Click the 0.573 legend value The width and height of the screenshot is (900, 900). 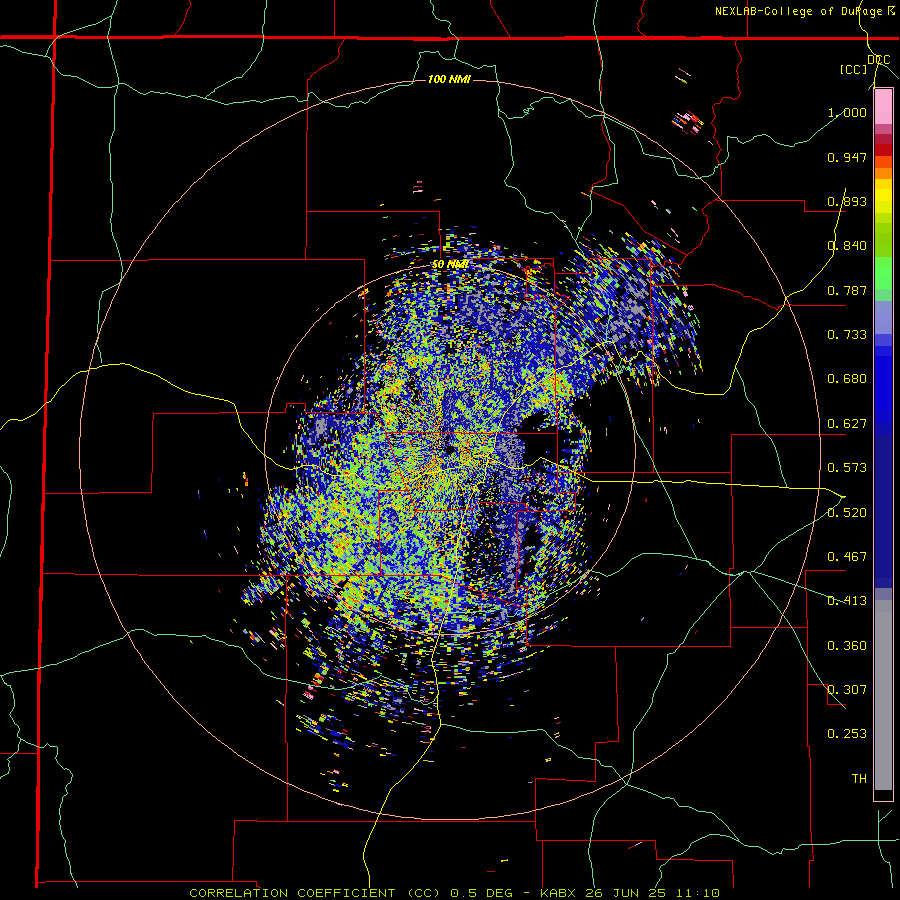click(847, 468)
